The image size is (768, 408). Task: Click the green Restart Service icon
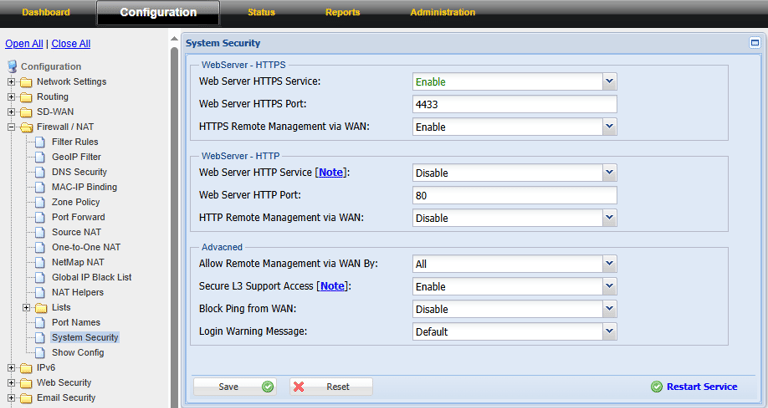[x=656, y=386]
